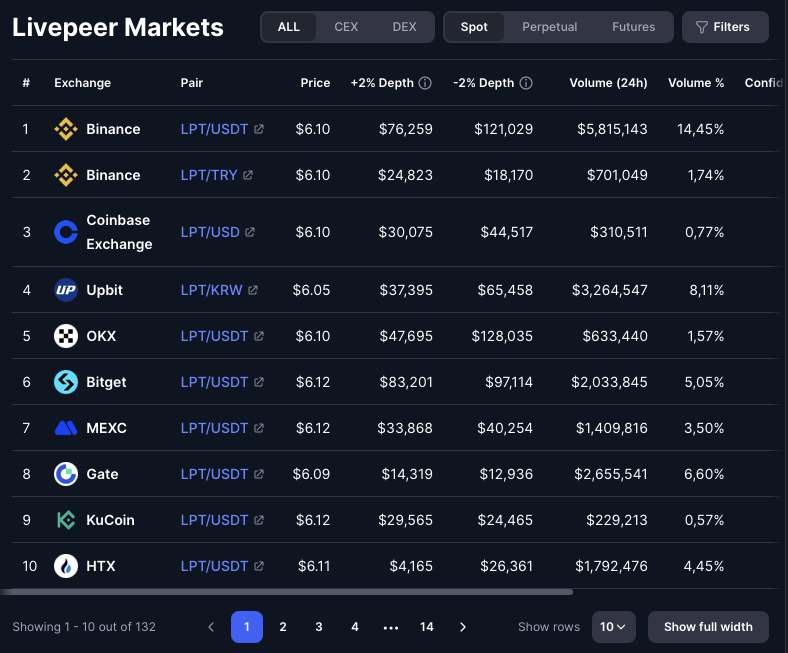Click the KuCoin logo icon

pos(66,520)
